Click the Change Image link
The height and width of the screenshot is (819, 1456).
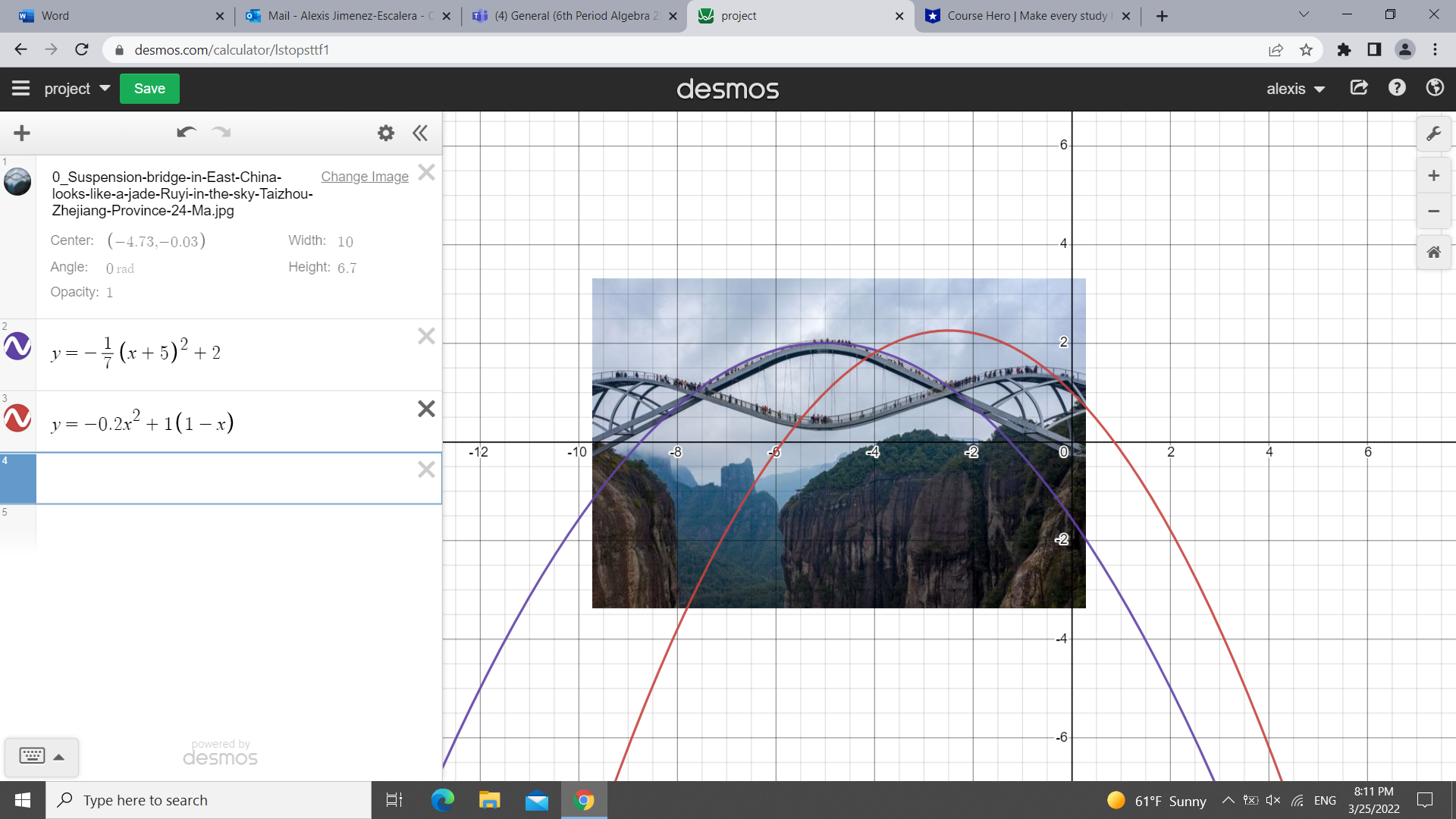pos(364,177)
